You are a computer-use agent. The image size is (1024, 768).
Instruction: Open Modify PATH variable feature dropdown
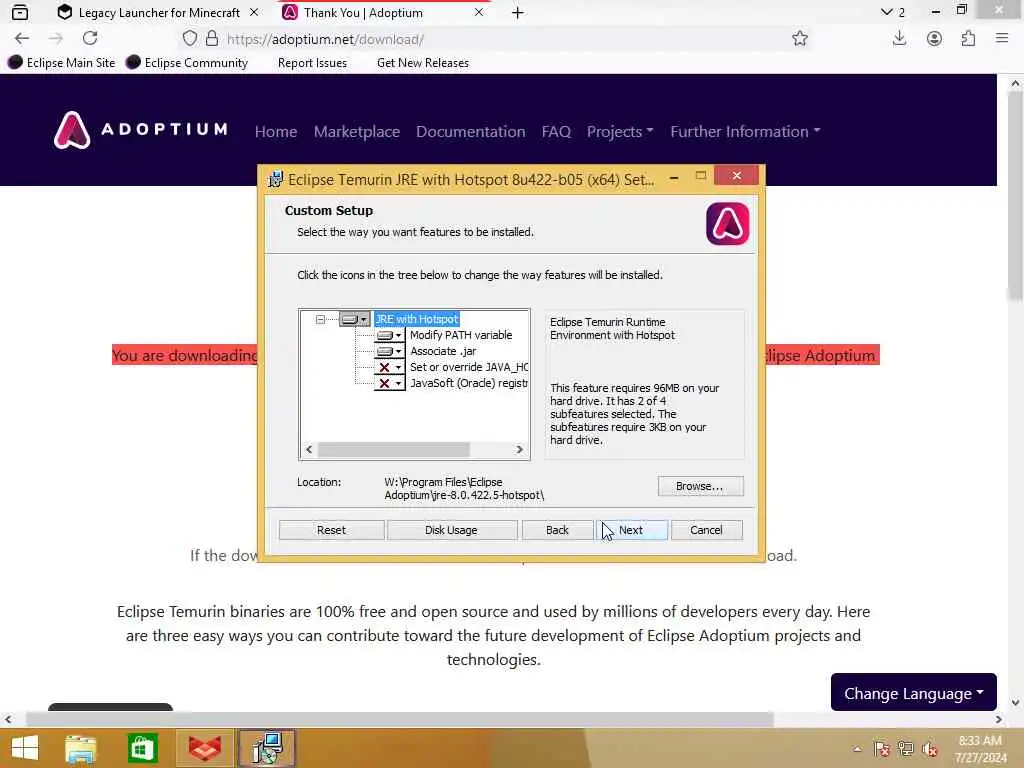389,335
